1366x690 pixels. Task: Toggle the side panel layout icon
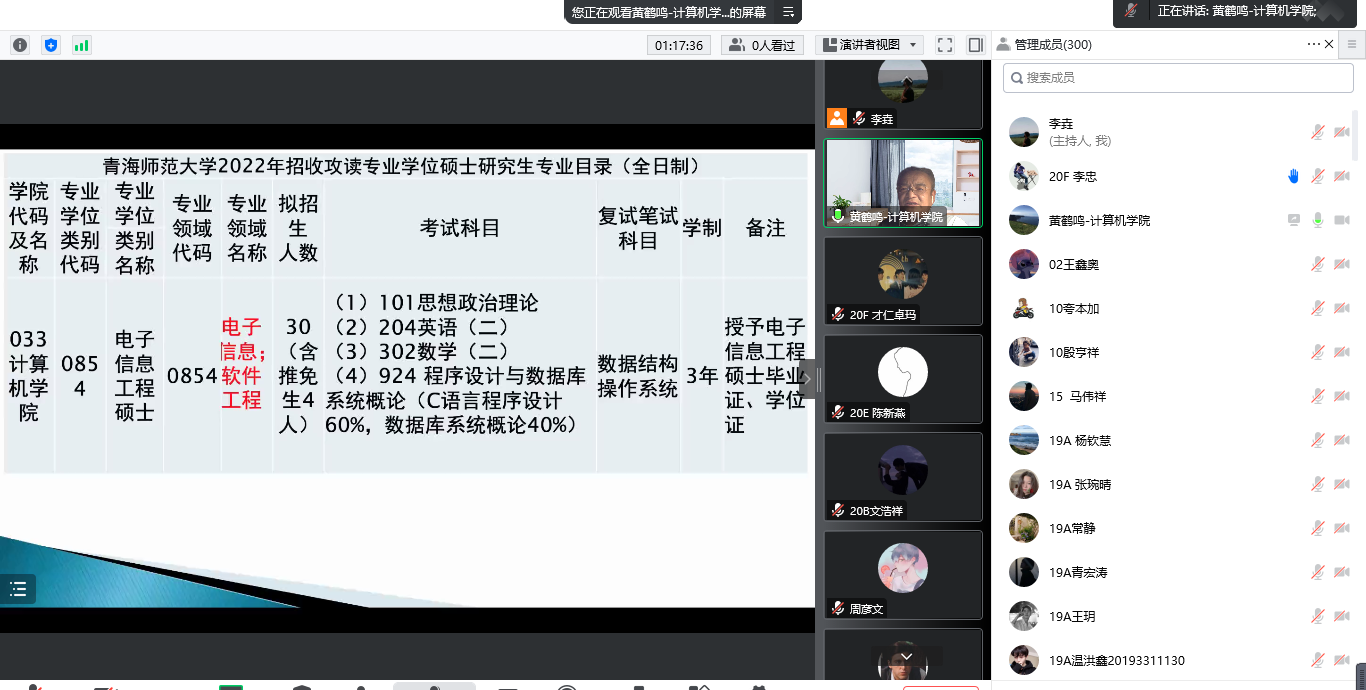976,45
